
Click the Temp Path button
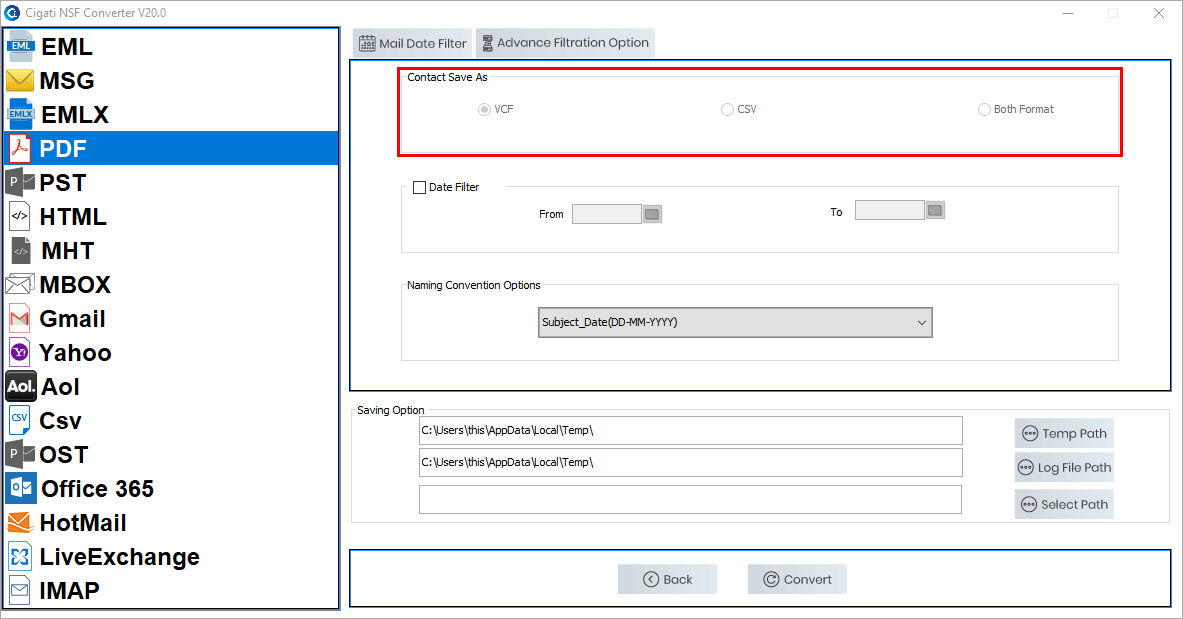pyautogui.click(x=1064, y=433)
